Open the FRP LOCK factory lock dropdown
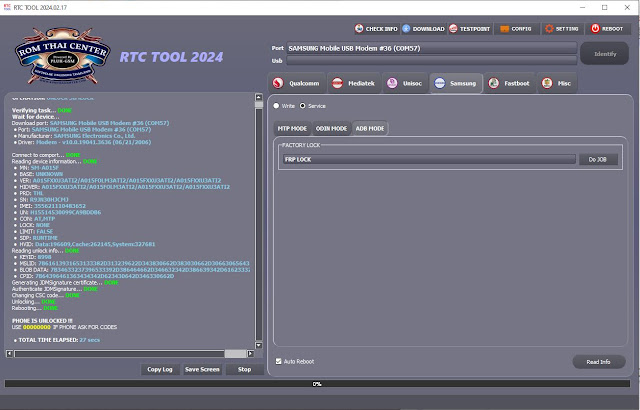The width and height of the screenshot is (640, 410). coord(429,159)
